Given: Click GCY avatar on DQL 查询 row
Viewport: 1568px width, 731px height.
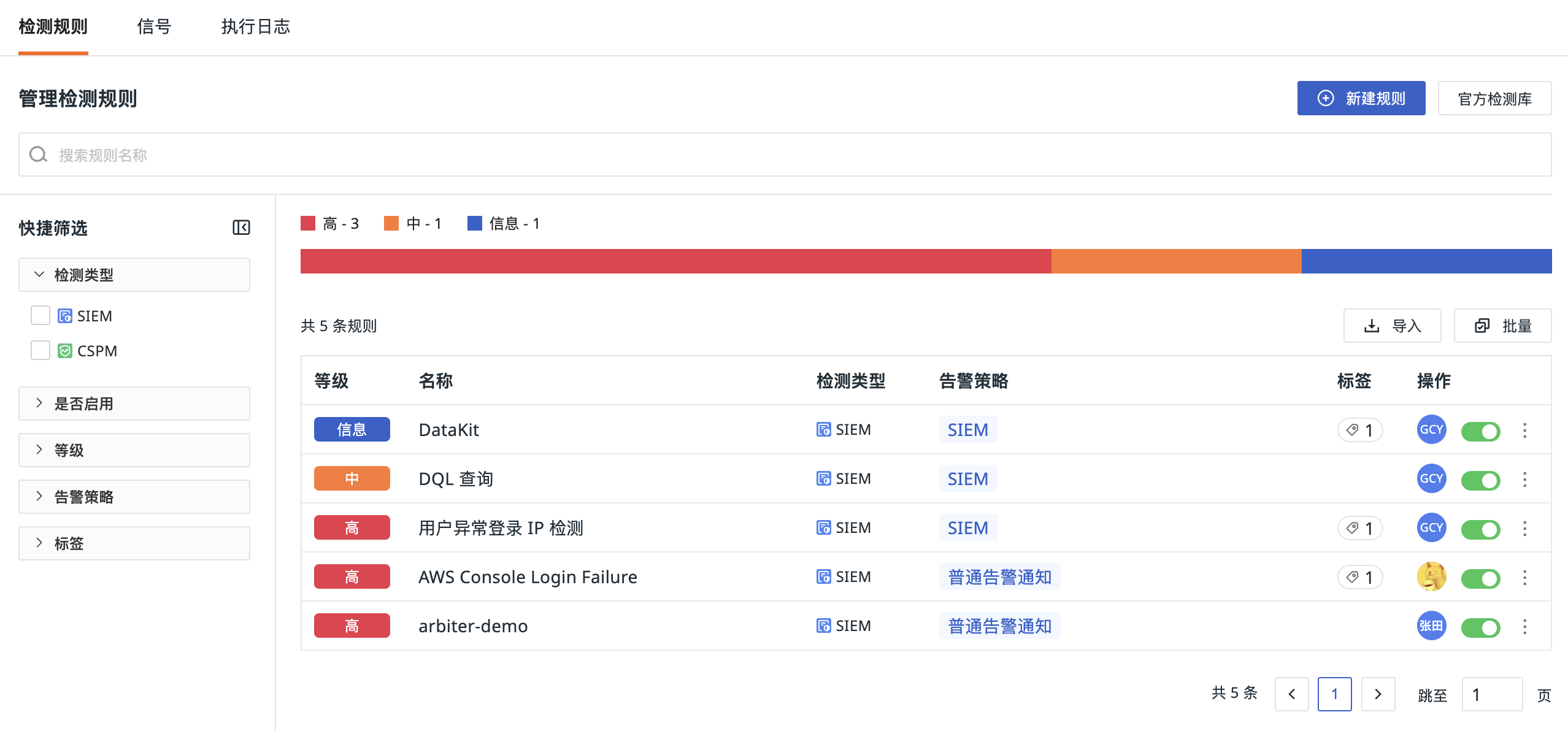Looking at the screenshot, I should pyautogui.click(x=1431, y=478).
